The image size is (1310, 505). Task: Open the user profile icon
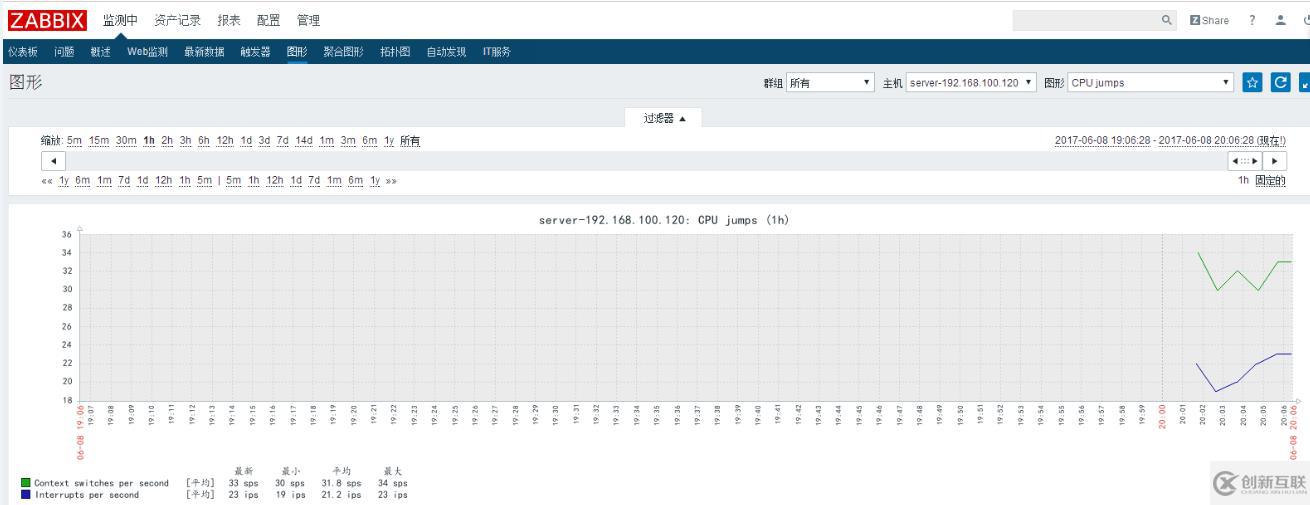pyautogui.click(x=1280, y=20)
